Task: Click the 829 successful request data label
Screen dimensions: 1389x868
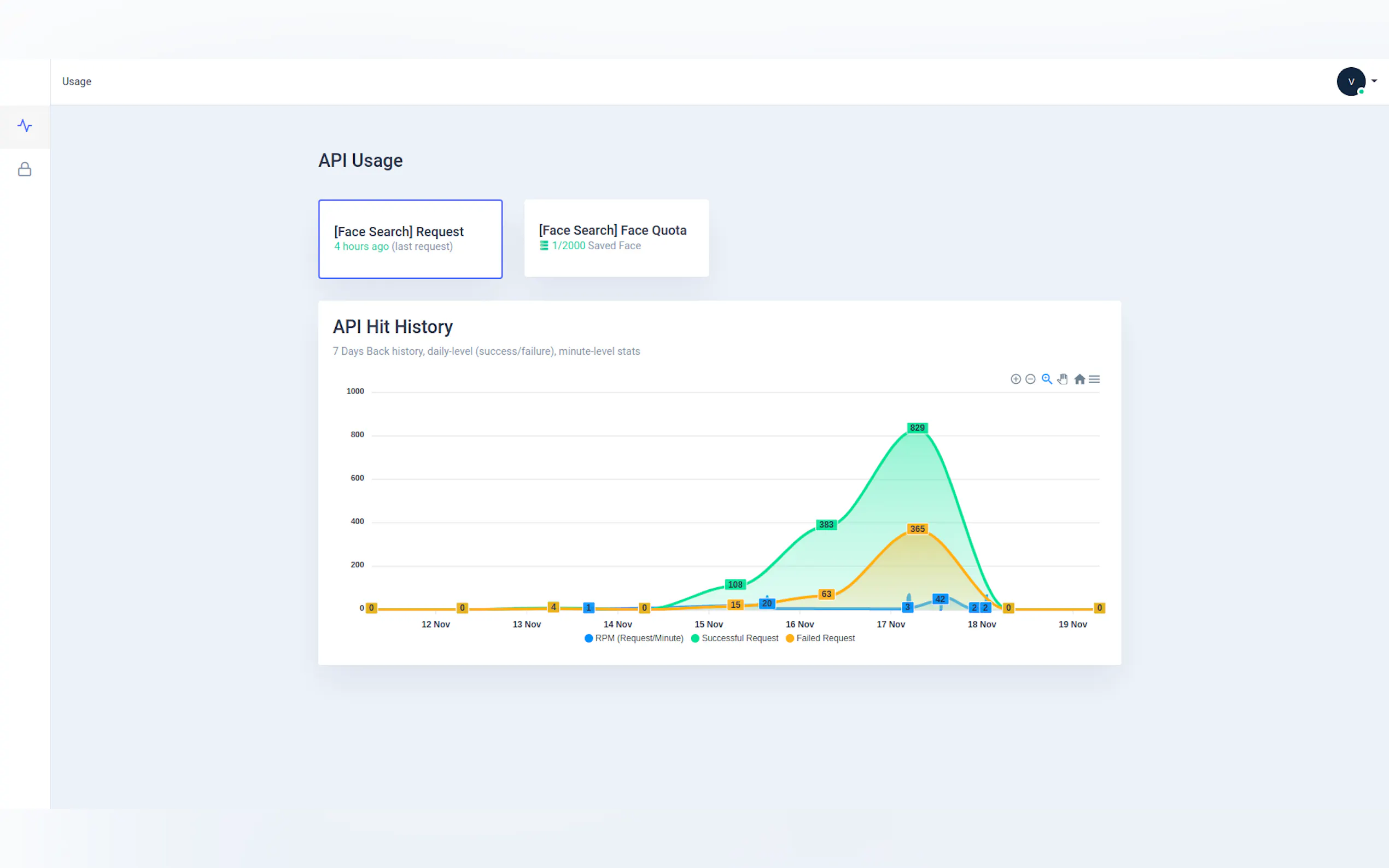Action: point(917,427)
